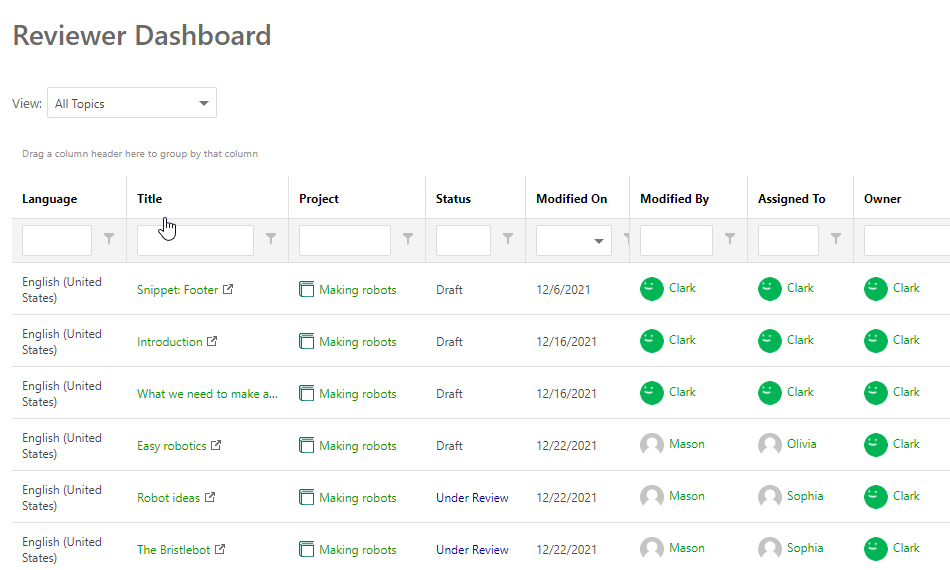Click filter icon for Project column
This screenshot has height=570, width=950.
408,239
